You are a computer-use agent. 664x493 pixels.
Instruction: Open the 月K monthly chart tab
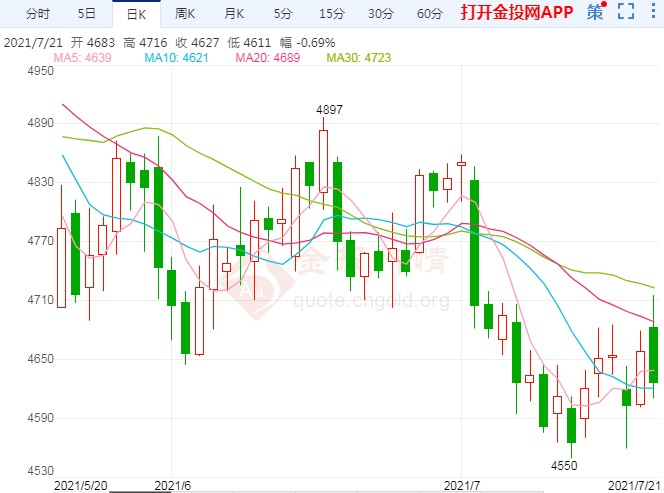click(x=234, y=14)
